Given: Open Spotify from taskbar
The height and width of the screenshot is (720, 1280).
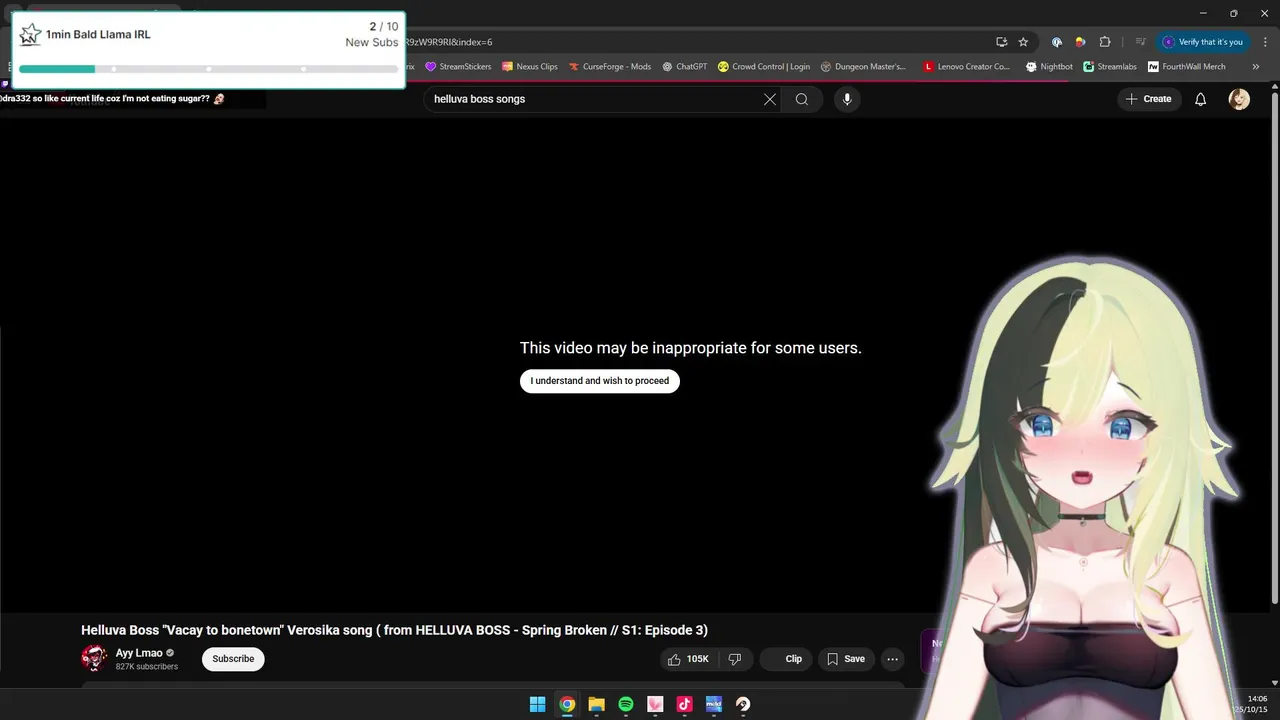Looking at the screenshot, I should pos(626,704).
